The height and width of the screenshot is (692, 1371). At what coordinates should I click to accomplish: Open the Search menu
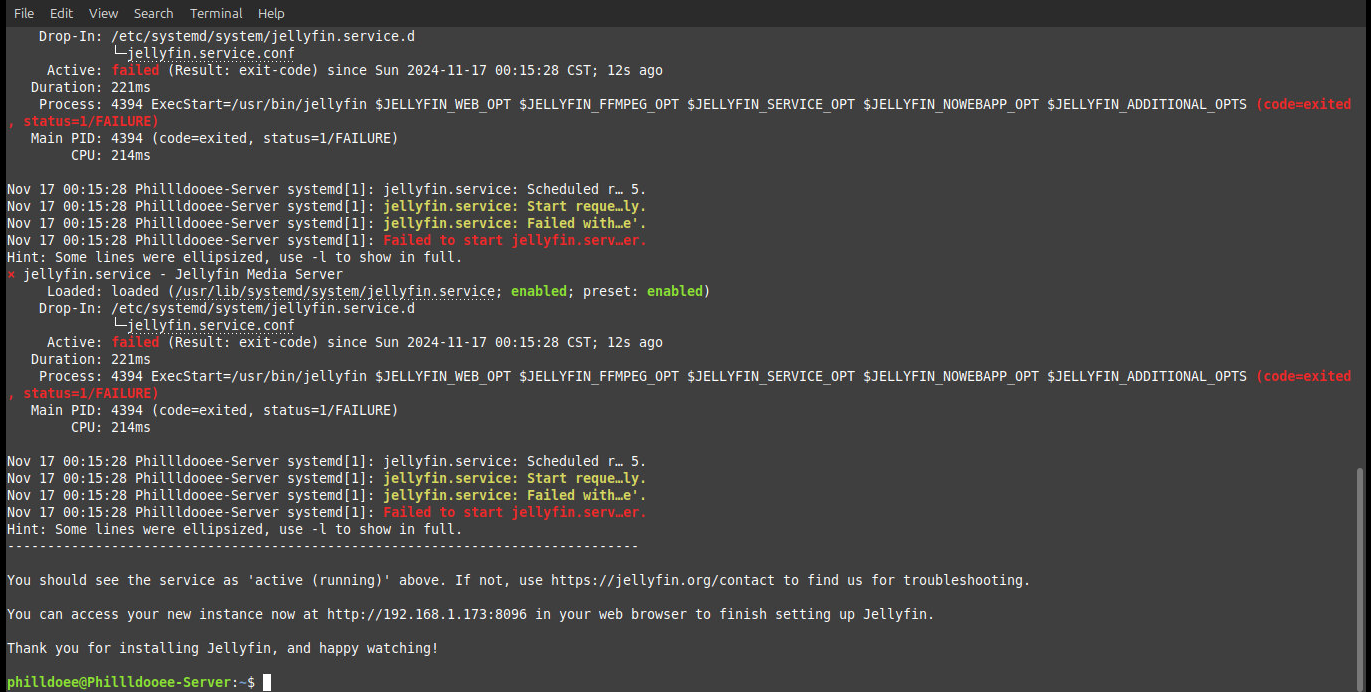click(x=153, y=13)
